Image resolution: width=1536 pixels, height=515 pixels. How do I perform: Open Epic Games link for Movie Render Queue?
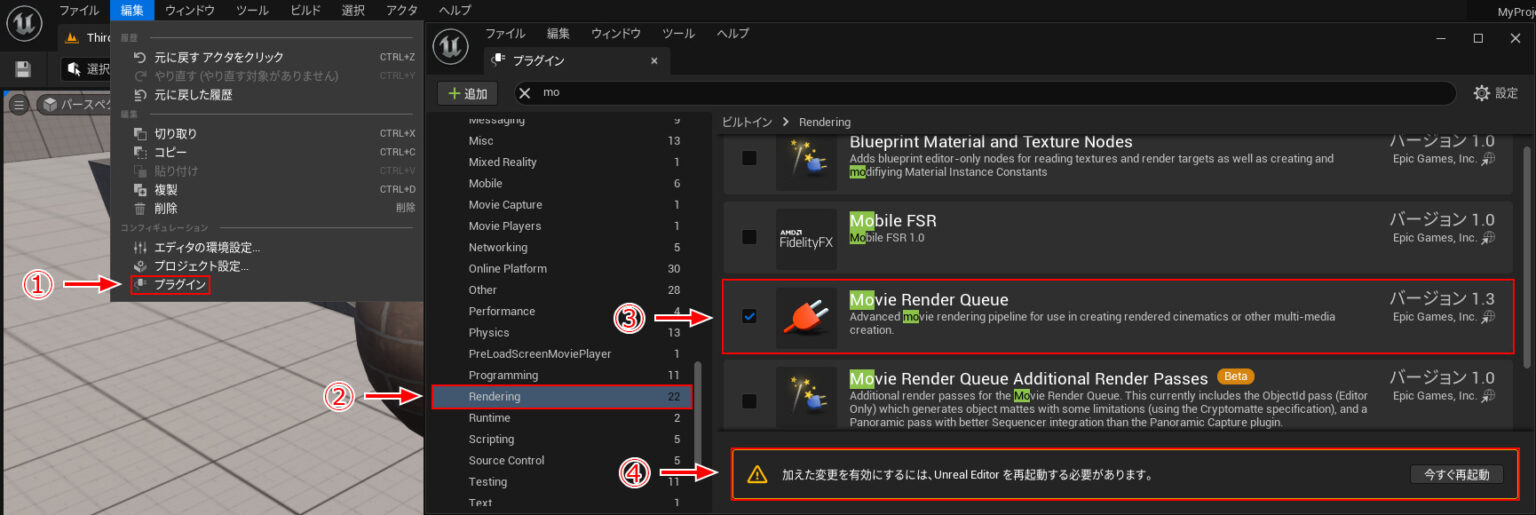click(1488, 317)
